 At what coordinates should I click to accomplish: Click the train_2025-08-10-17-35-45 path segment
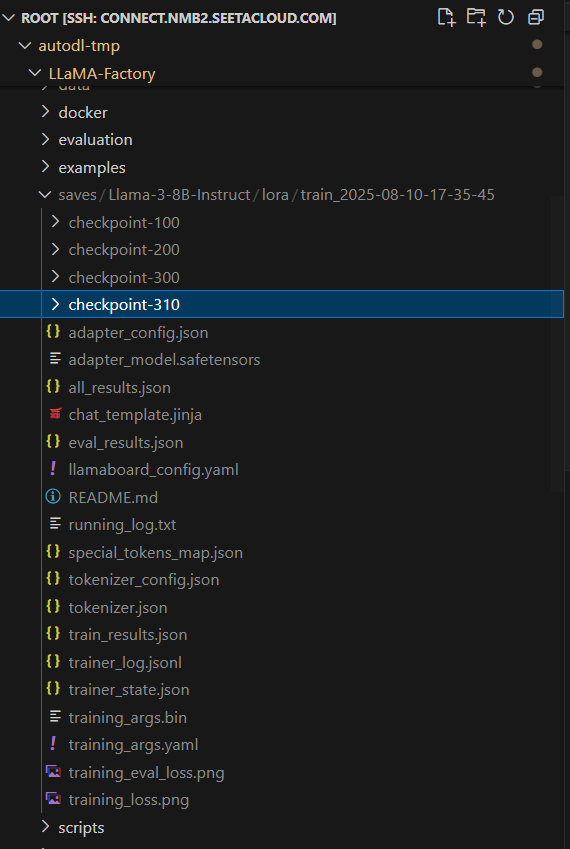[397, 195]
